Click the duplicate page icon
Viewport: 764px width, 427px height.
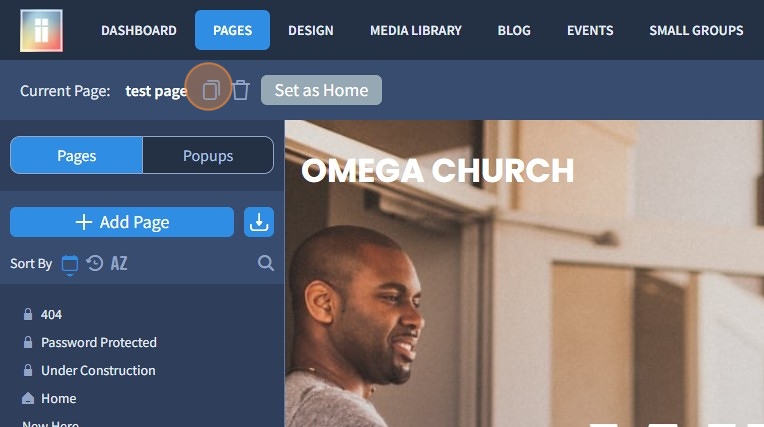click(211, 90)
